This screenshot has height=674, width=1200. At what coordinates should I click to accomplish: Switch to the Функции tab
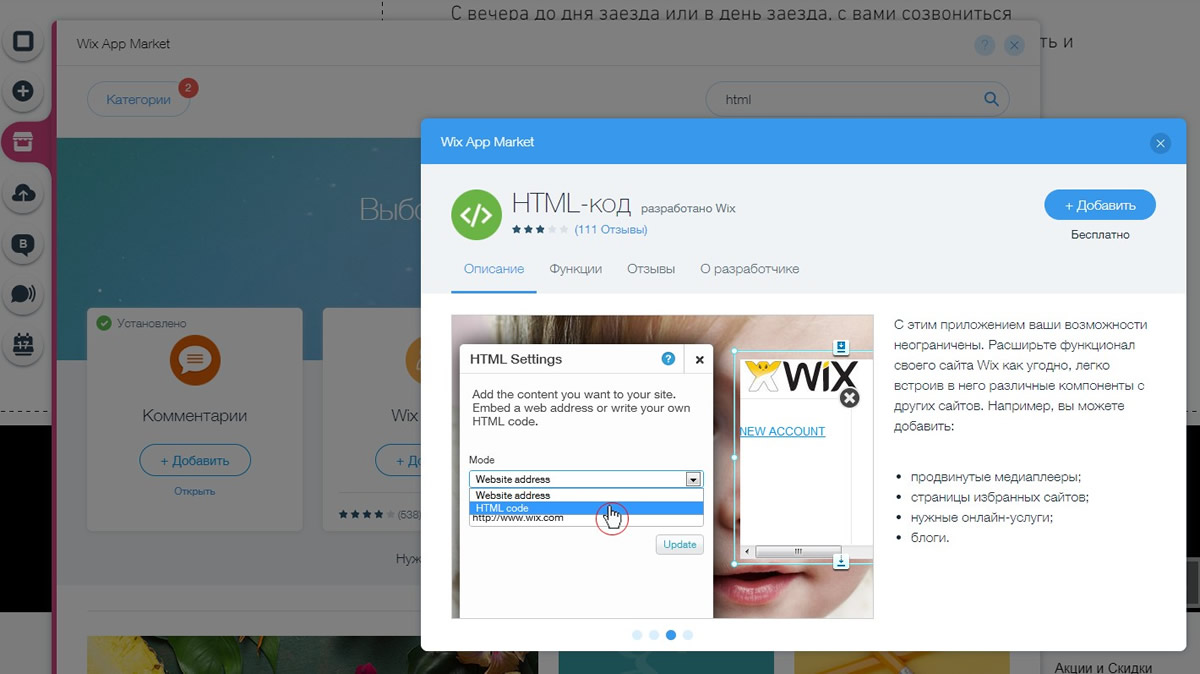tap(575, 268)
